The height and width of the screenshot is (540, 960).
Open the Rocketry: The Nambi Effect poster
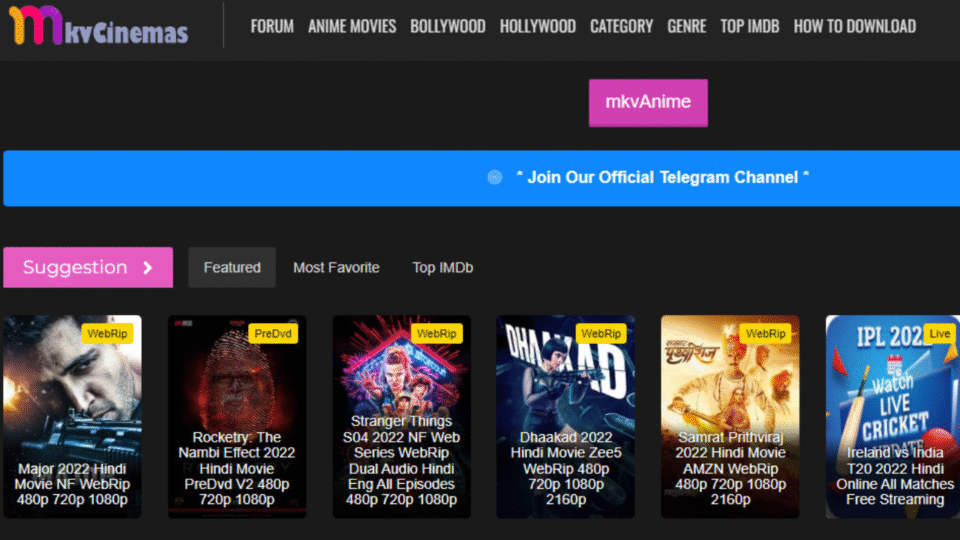[x=237, y=416]
